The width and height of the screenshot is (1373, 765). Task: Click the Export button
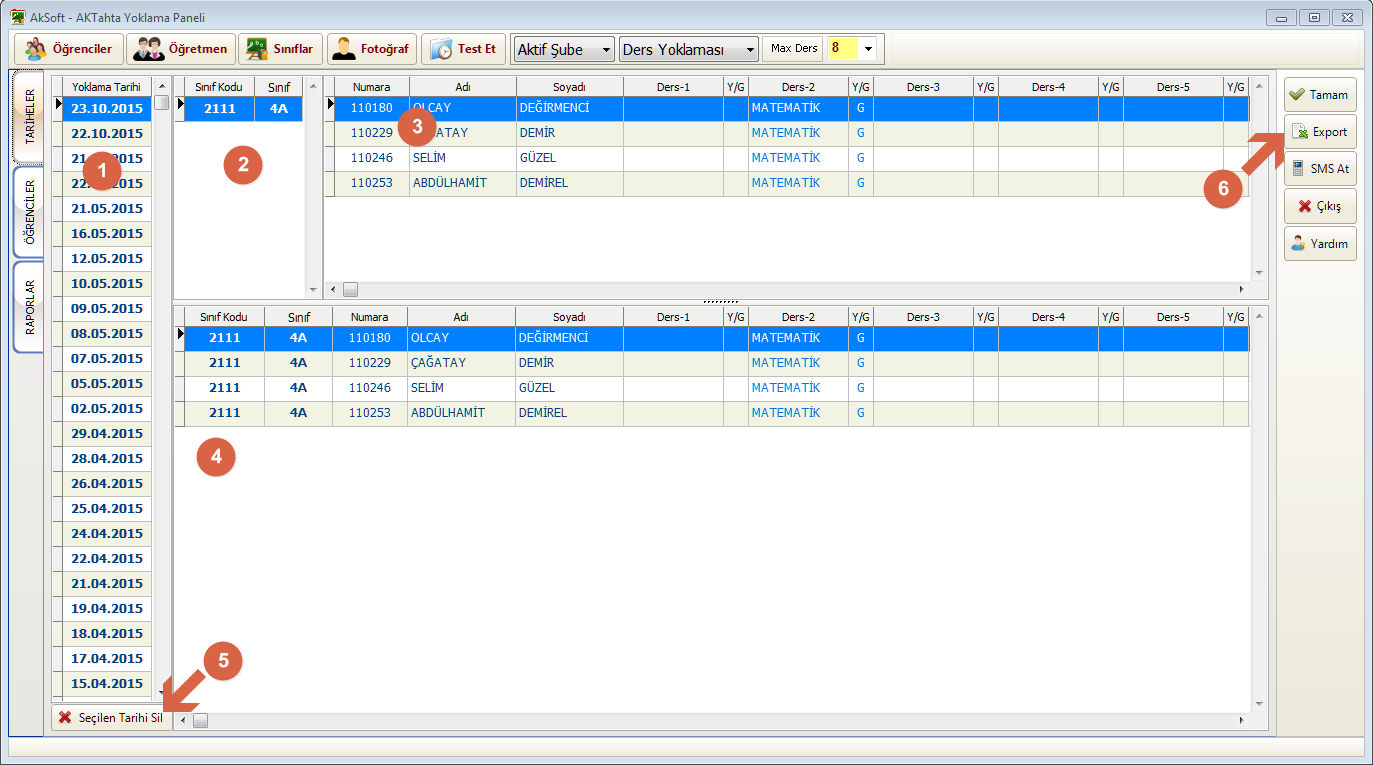coord(1320,131)
